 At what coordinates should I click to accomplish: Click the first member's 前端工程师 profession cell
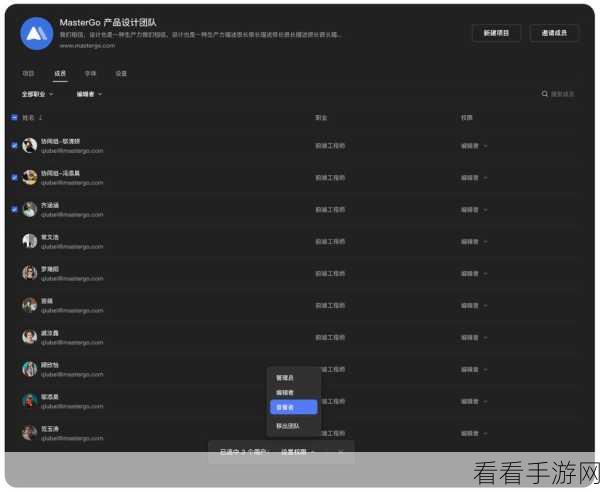point(330,146)
